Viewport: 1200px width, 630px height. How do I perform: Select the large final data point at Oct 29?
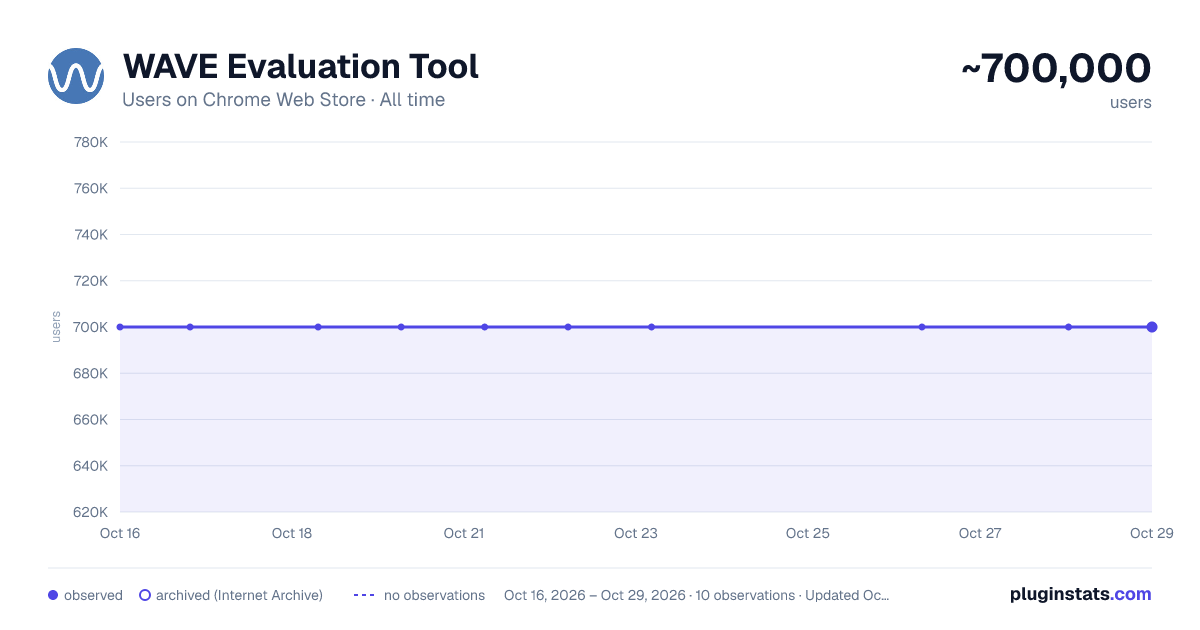click(1152, 327)
